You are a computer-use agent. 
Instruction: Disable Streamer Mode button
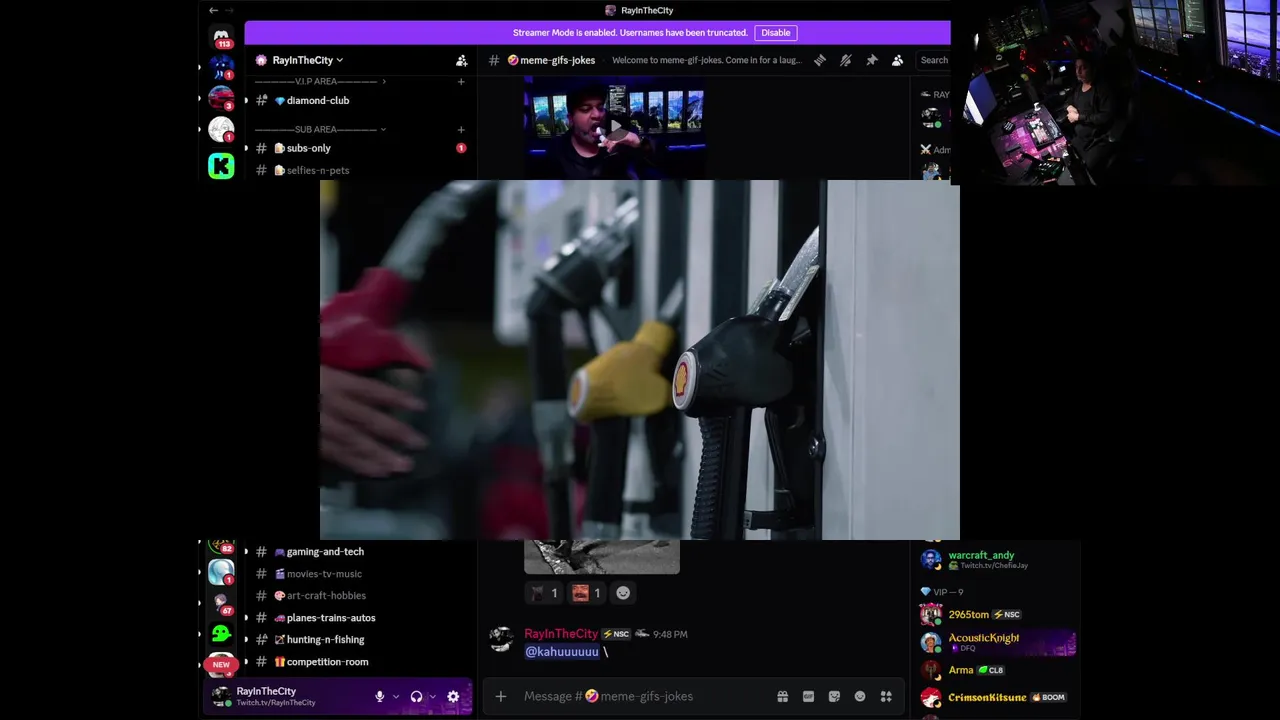pyautogui.click(x=776, y=33)
